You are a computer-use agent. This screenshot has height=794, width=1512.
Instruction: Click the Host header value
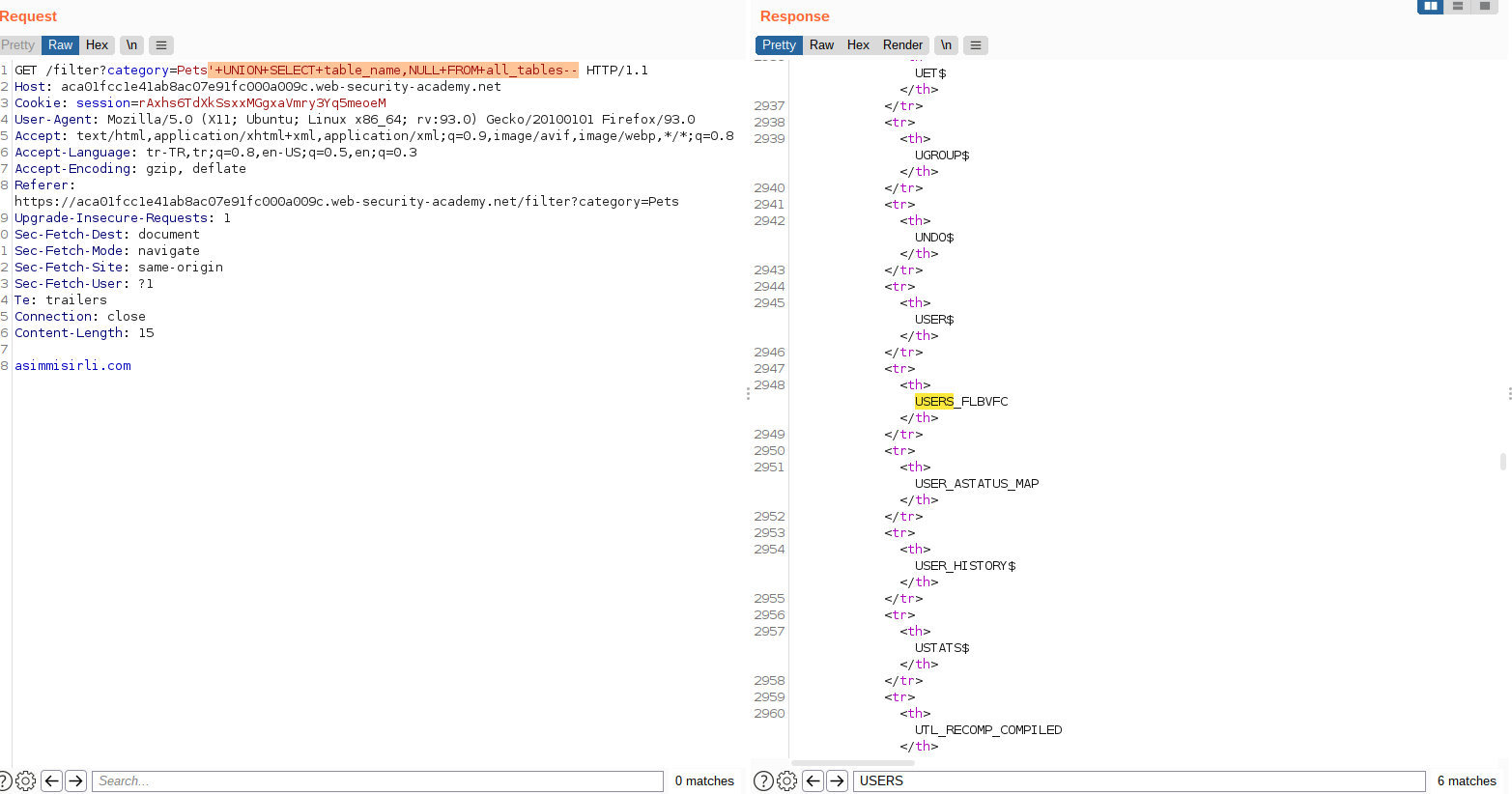click(281, 87)
